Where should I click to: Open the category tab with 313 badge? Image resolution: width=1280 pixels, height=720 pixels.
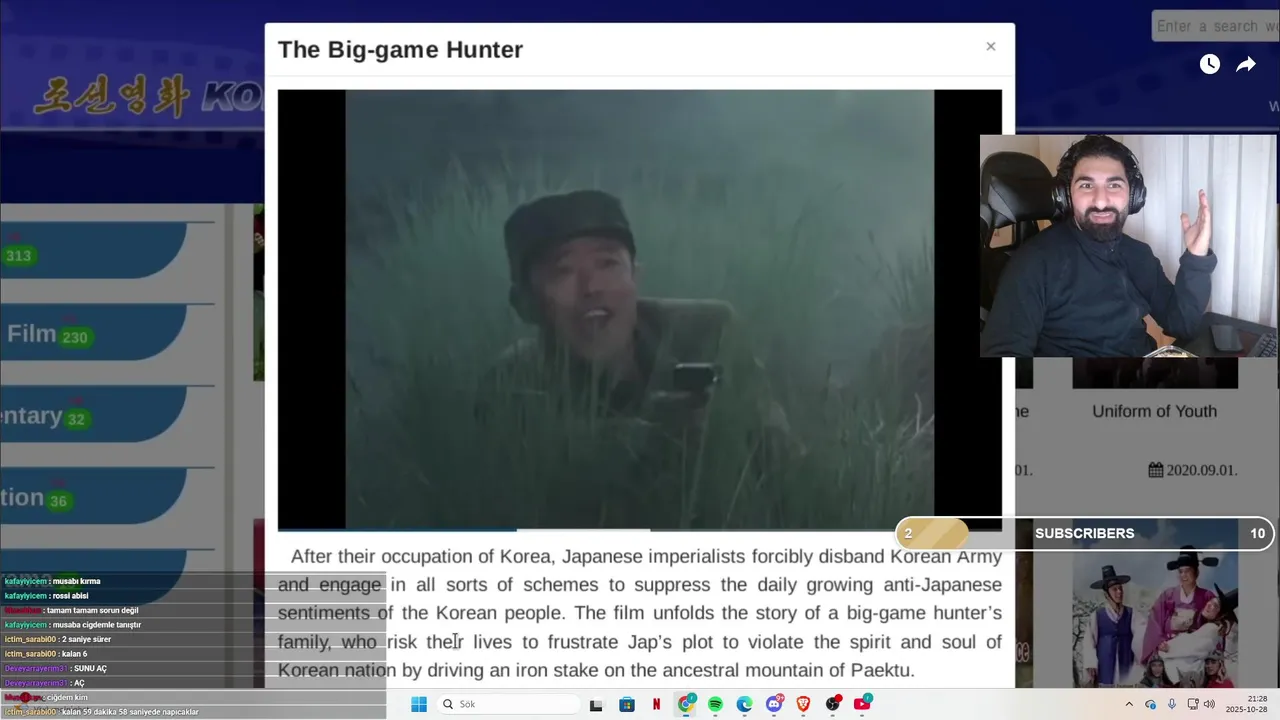coord(93,250)
